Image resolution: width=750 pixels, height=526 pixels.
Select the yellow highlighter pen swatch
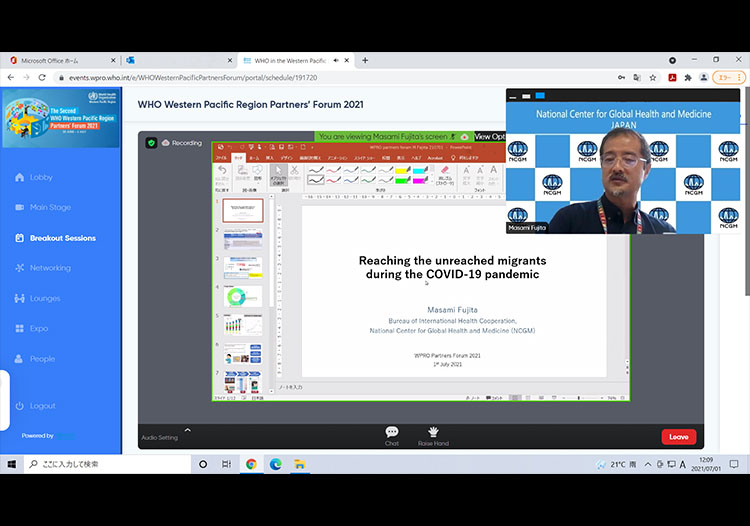point(401,171)
